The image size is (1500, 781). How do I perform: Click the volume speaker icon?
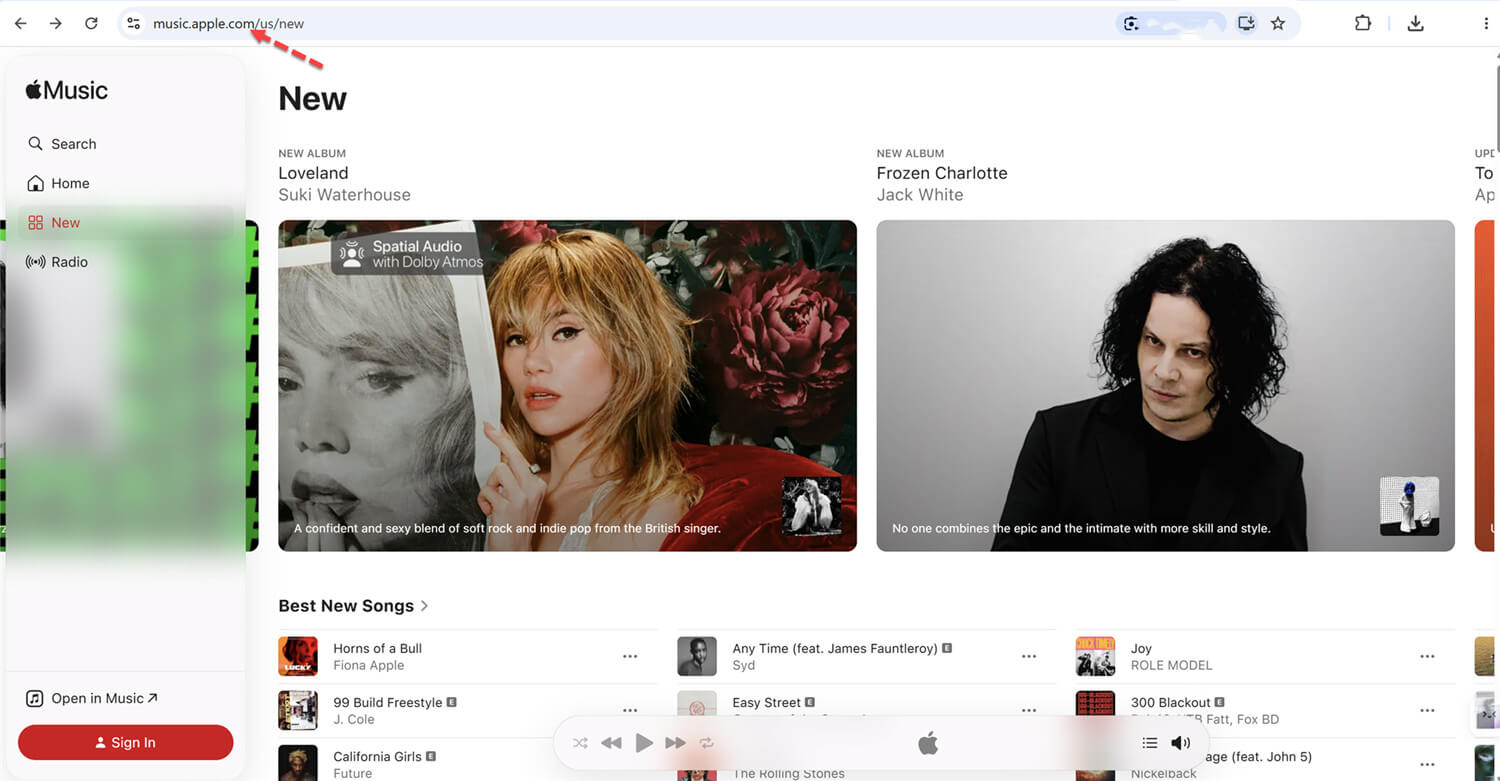pyautogui.click(x=1181, y=743)
